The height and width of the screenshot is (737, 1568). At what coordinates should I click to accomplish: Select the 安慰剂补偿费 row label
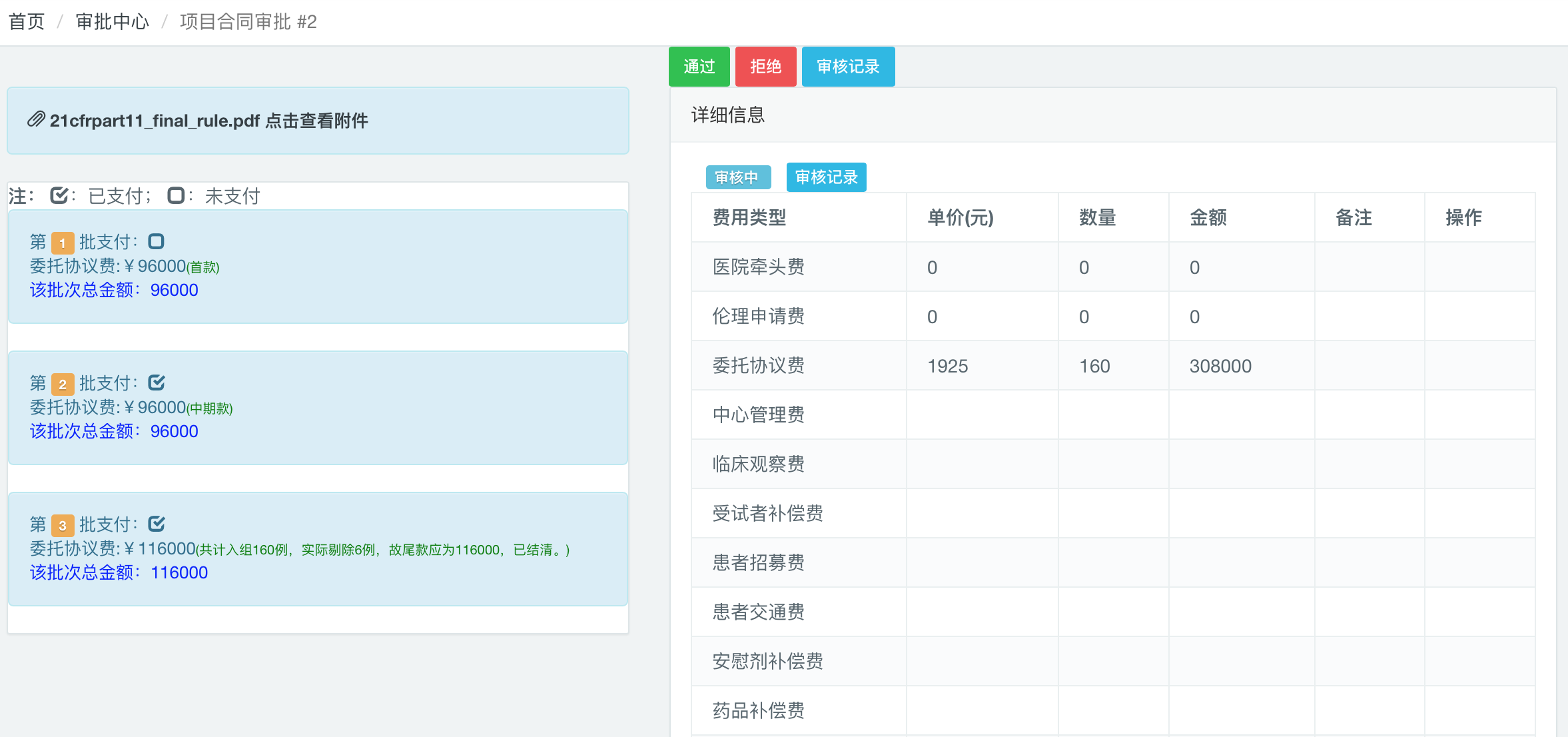[767, 661]
